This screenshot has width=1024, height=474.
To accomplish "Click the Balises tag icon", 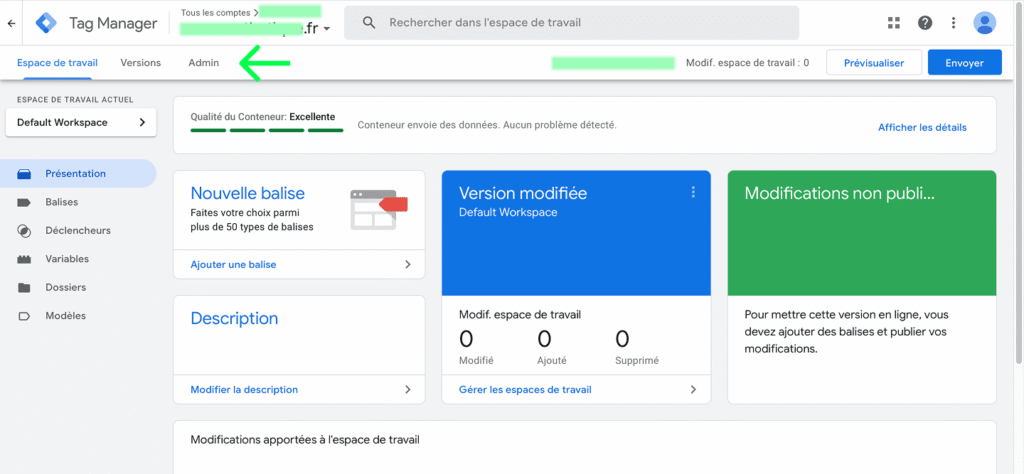I will point(24,202).
